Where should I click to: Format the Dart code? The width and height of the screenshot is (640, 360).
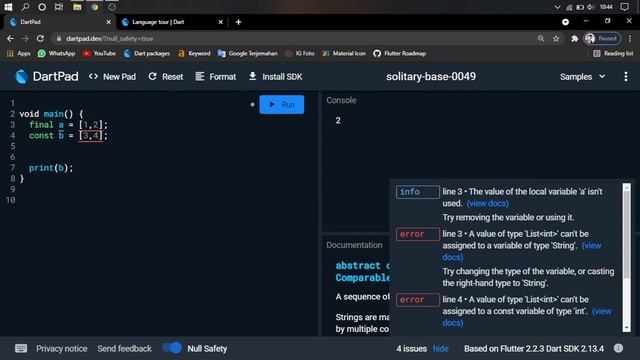(216, 77)
